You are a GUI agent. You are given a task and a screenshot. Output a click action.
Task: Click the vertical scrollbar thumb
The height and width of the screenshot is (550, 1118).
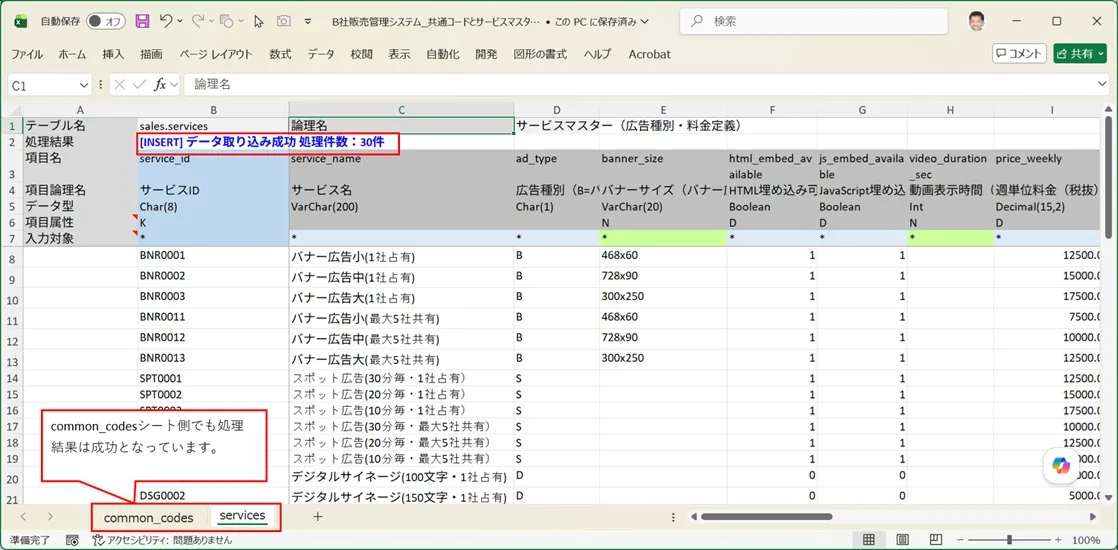pyautogui.click(x=1109, y=176)
